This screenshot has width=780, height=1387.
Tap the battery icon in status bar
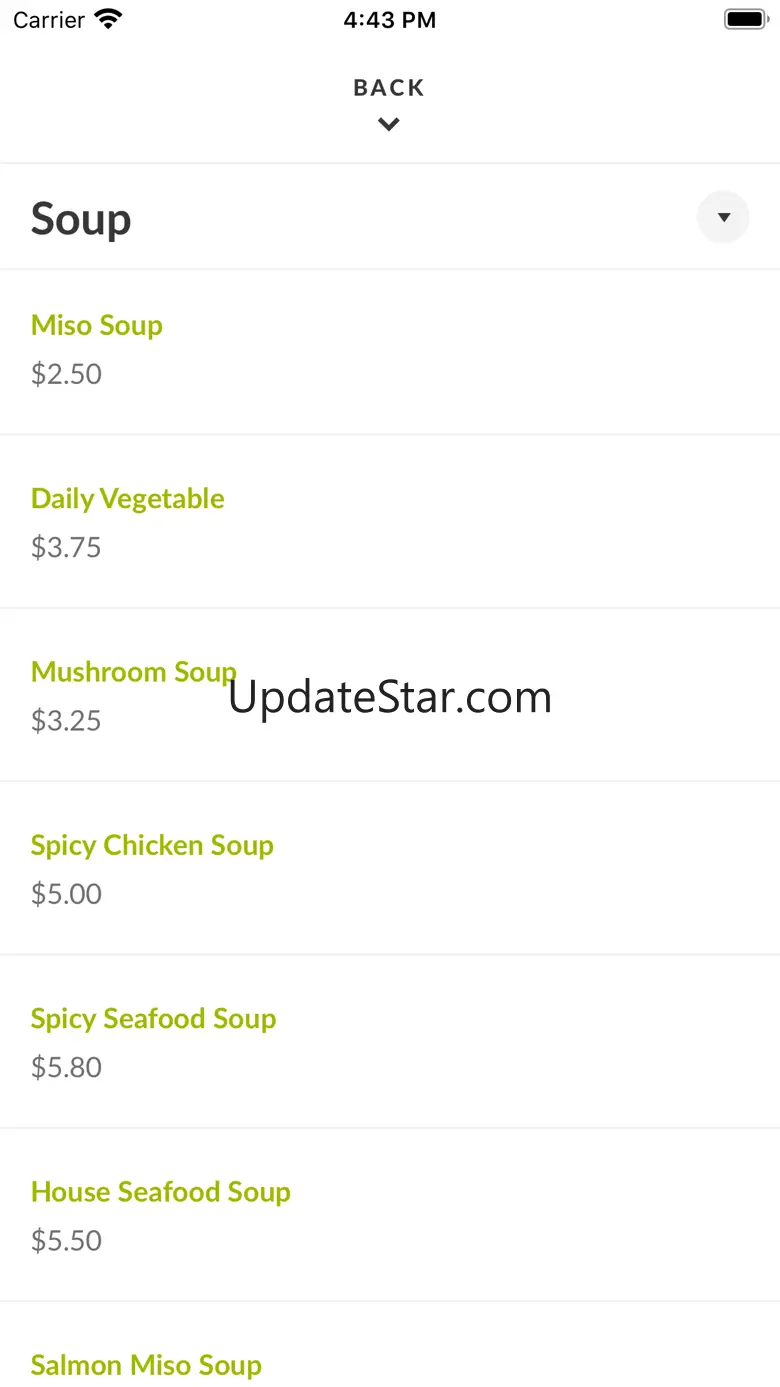pos(745,19)
